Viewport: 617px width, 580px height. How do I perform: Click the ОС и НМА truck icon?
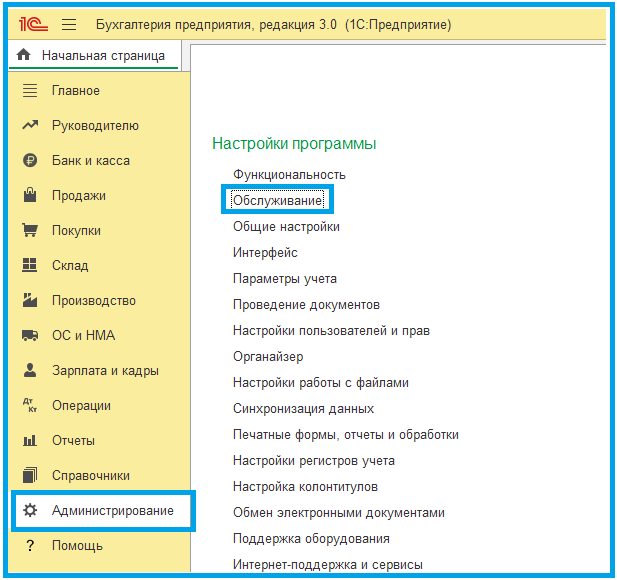(x=30, y=335)
